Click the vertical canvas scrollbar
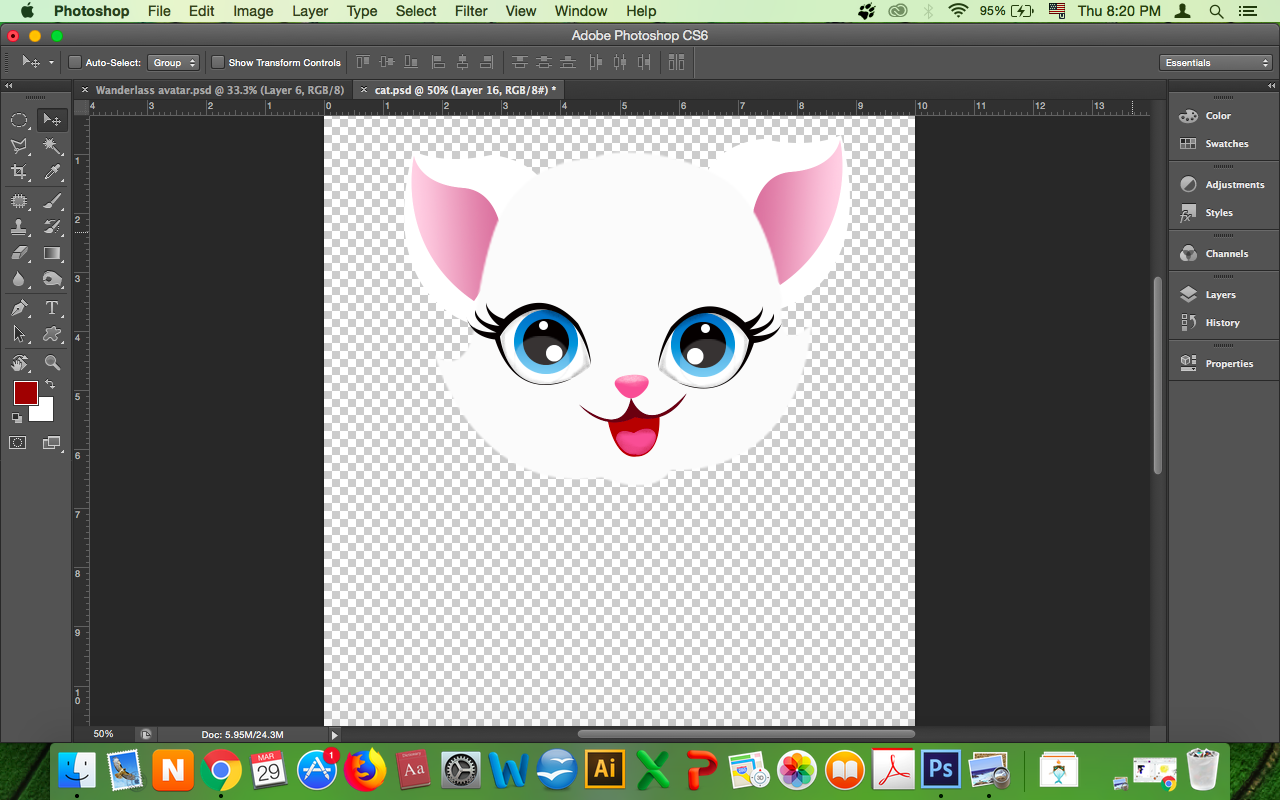 tap(1158, 374)
